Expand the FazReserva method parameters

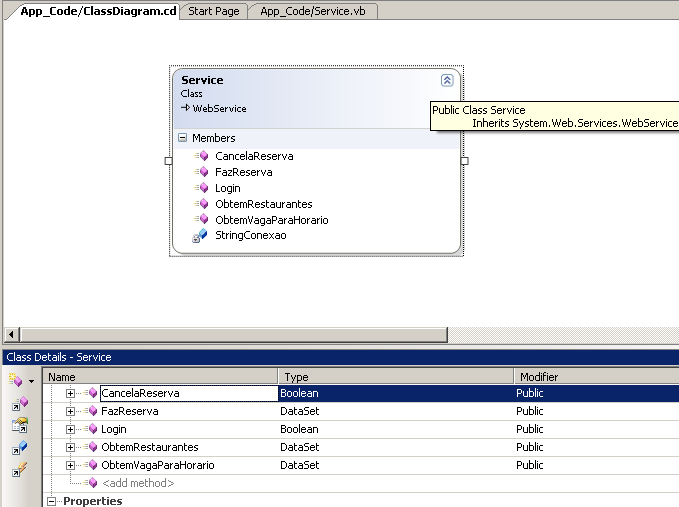pos(71,411)
